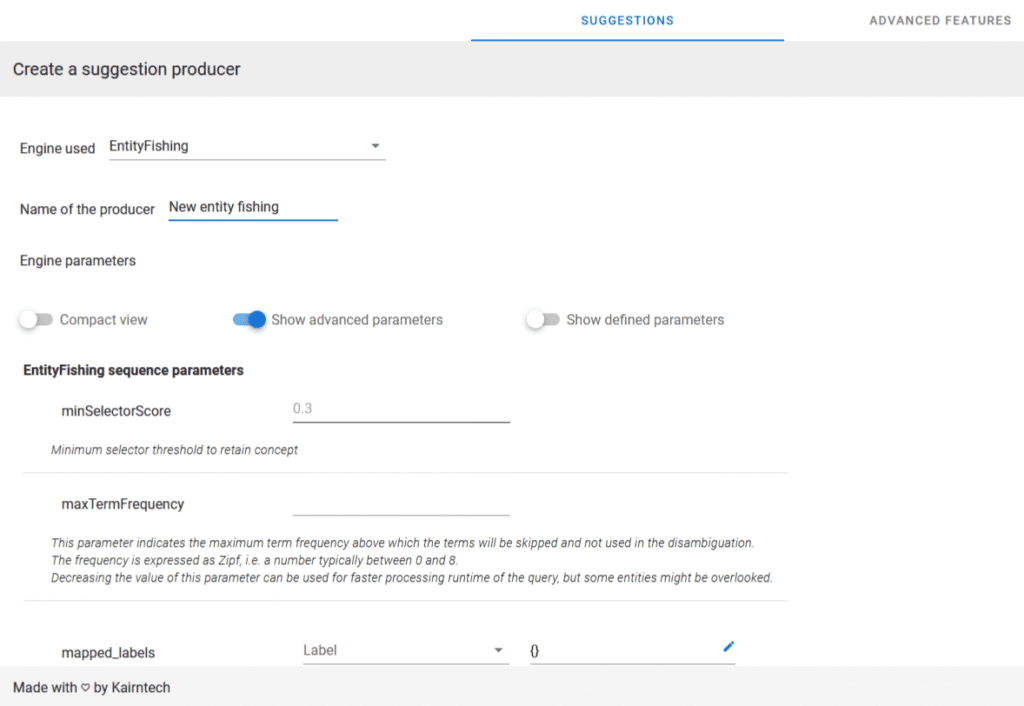
Task: Click the mapped_labels Label dropdown arrow
Action: pyautogui.click(x=499, y=651)
